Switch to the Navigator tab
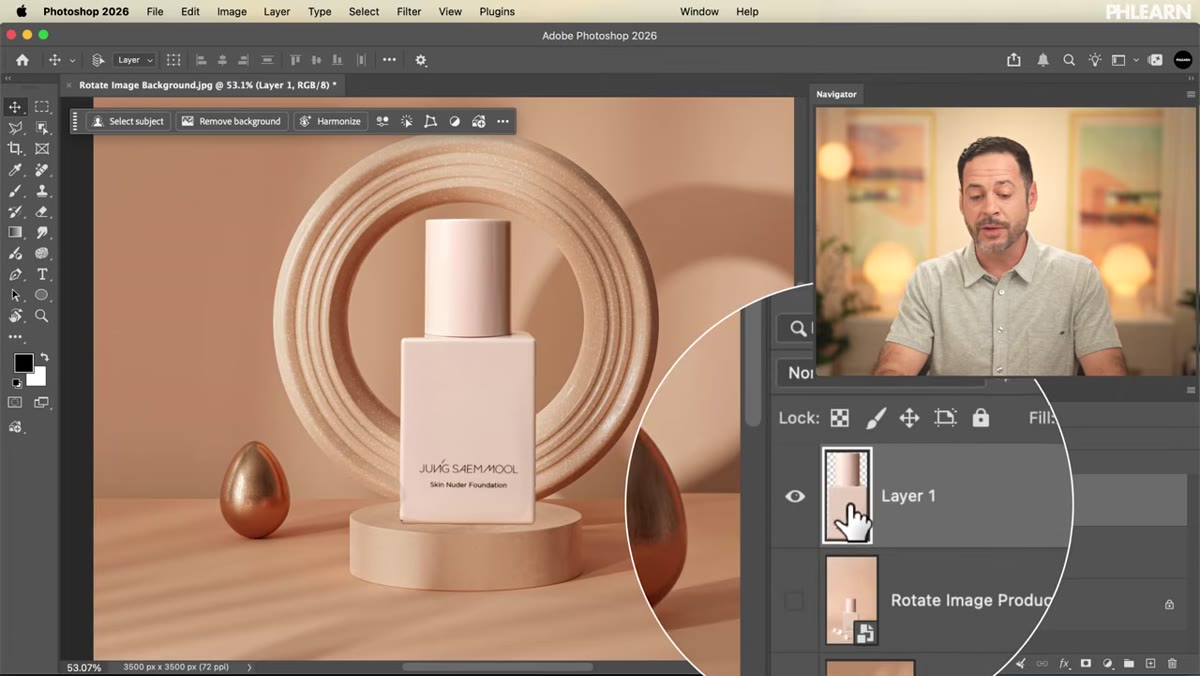This screenshot has width=1200, height=676. [x=836, y=94]
